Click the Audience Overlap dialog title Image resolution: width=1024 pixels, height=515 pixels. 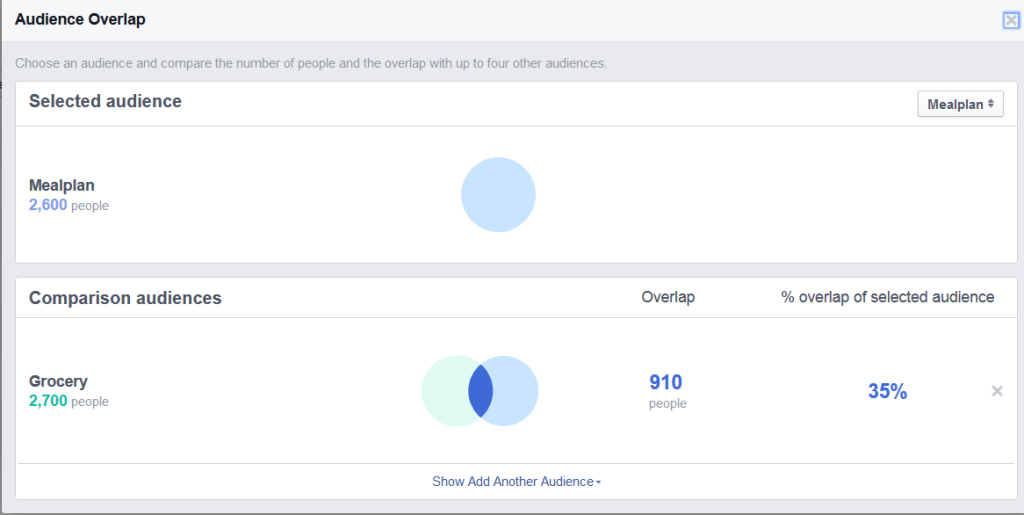[80, 20]
